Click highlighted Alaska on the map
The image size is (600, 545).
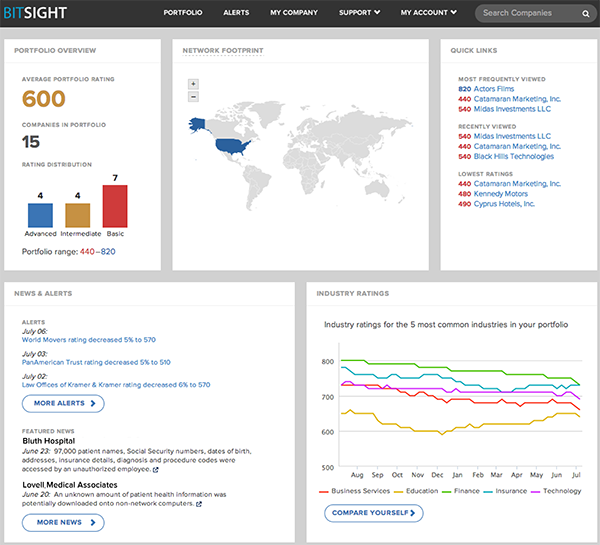coord(197,125)
